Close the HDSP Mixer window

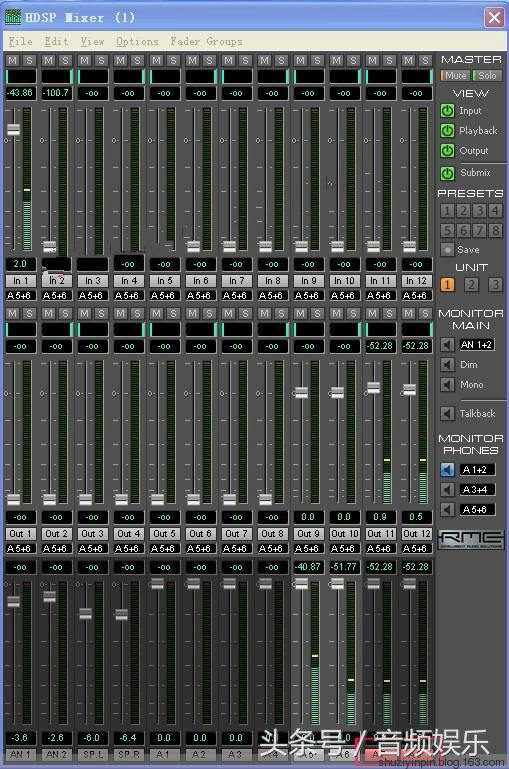pos(494,18)
